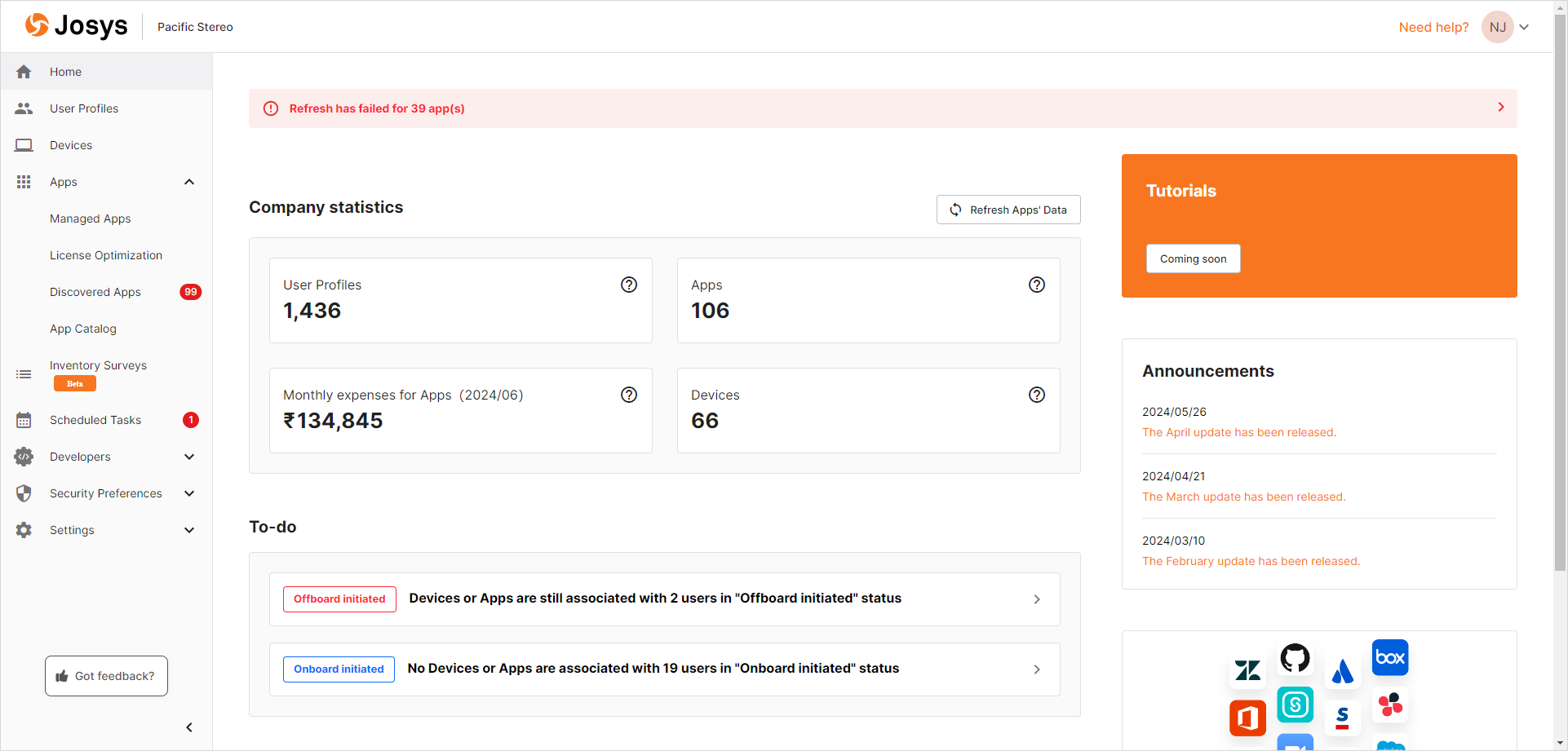Click the Offboard initiated tag
The width and height of the screenshot is (1568, 751).
pos(339,599)
